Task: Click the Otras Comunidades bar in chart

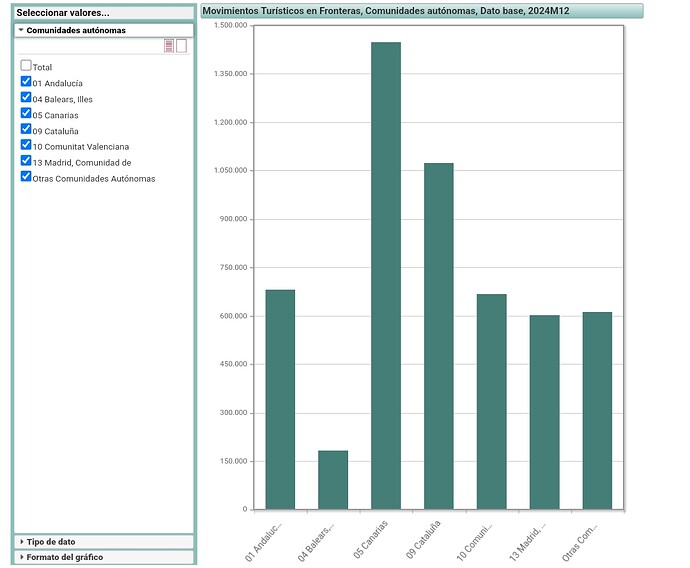Action: [x=597, y=410]
